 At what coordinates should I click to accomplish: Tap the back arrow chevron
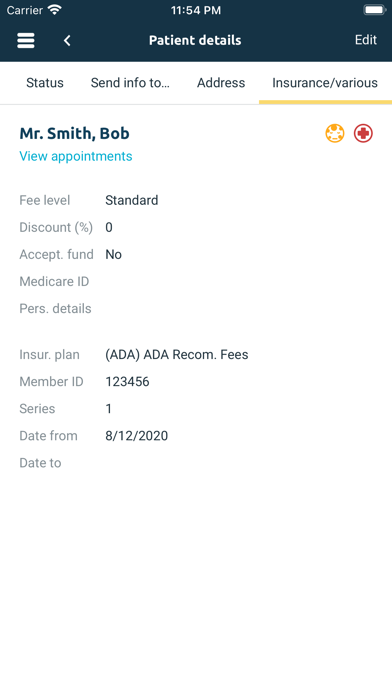(x=67, y=40)
